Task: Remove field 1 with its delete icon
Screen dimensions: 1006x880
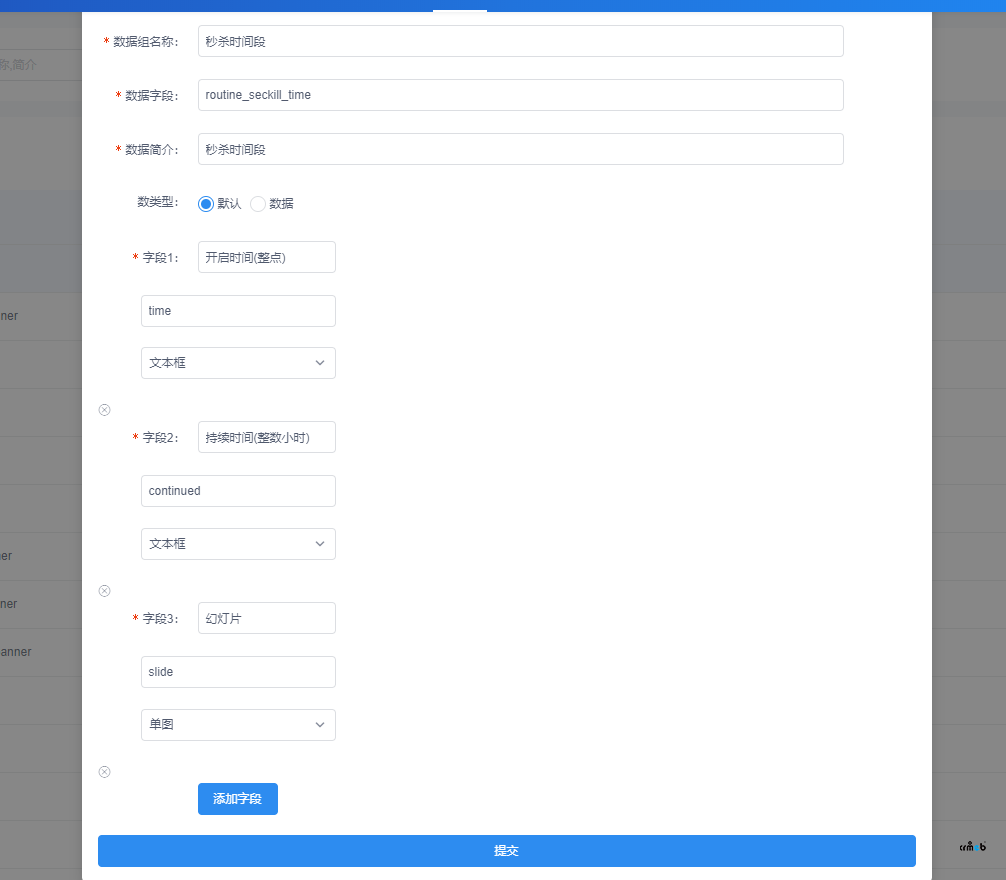Action: click(x=105, y=410)
